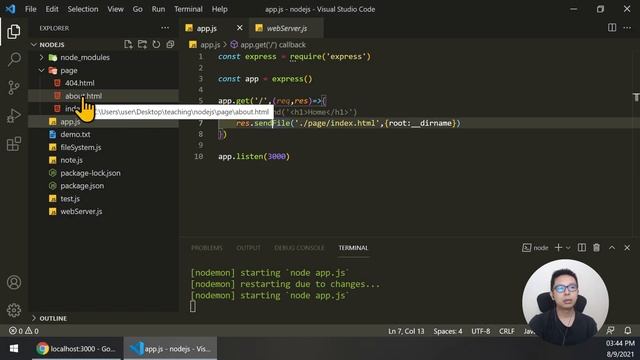
Task: Open the Manage gear icon
Action: coord(13,310)
